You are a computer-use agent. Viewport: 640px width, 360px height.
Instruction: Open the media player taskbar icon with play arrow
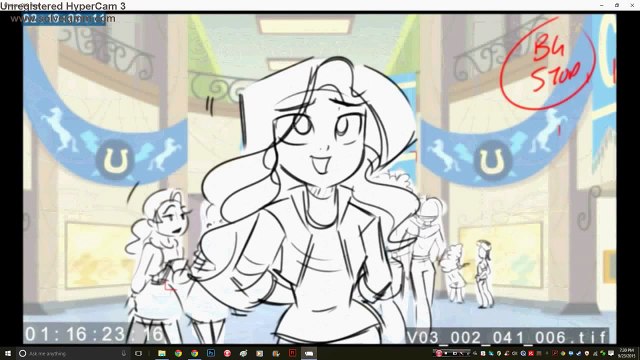[x=260, y=353]
